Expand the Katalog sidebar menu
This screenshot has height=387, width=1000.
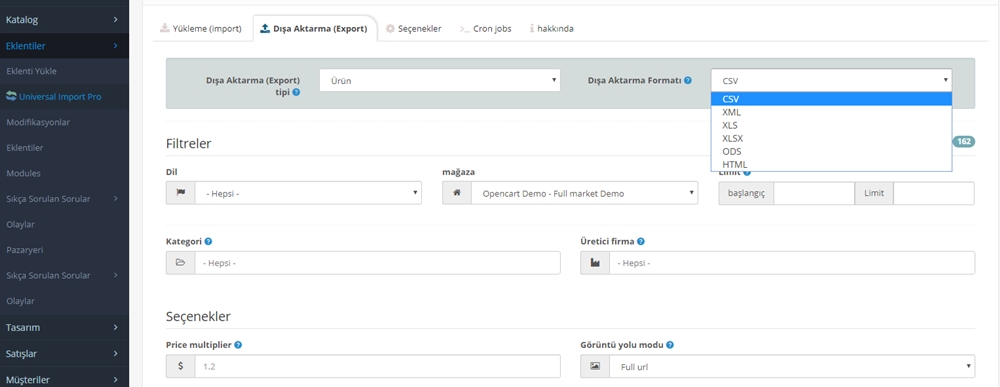(x=64, y=20)
